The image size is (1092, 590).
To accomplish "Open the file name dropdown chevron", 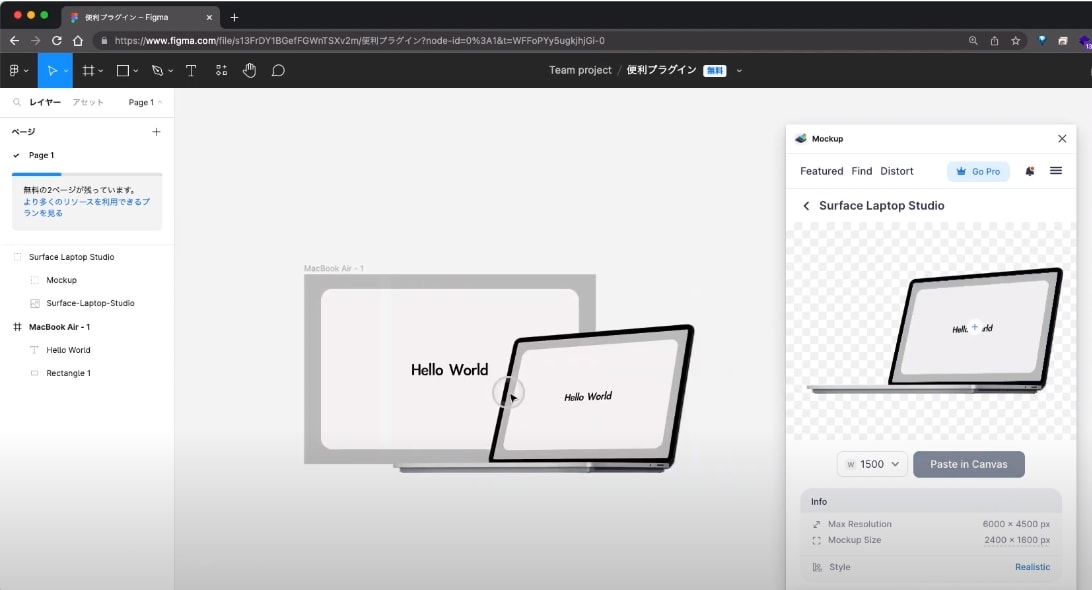I will pos(739,70).
